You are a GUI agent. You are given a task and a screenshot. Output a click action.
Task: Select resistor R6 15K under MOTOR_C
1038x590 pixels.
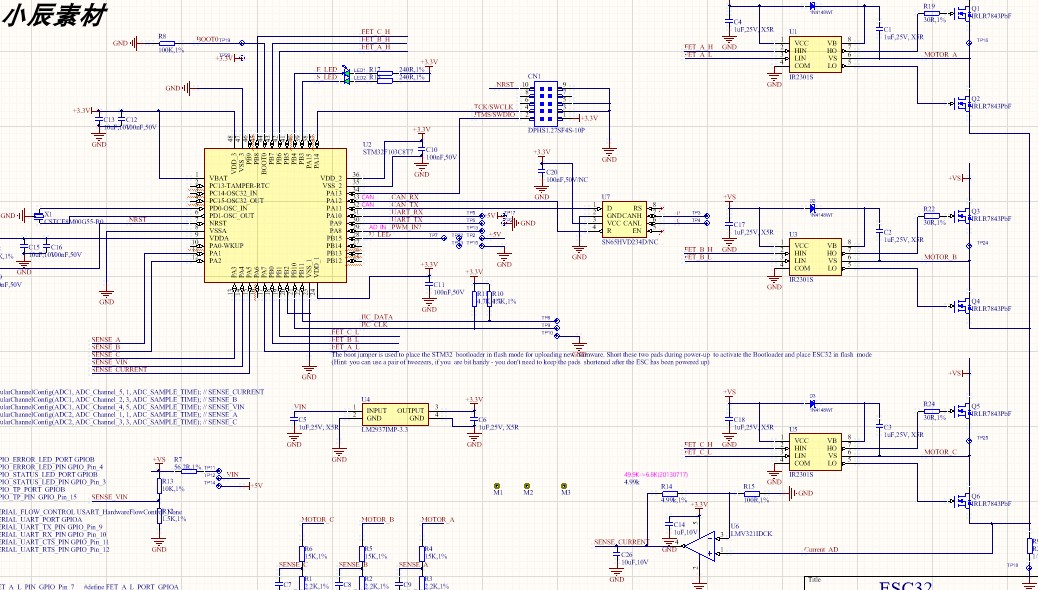[x=303, y=554]
